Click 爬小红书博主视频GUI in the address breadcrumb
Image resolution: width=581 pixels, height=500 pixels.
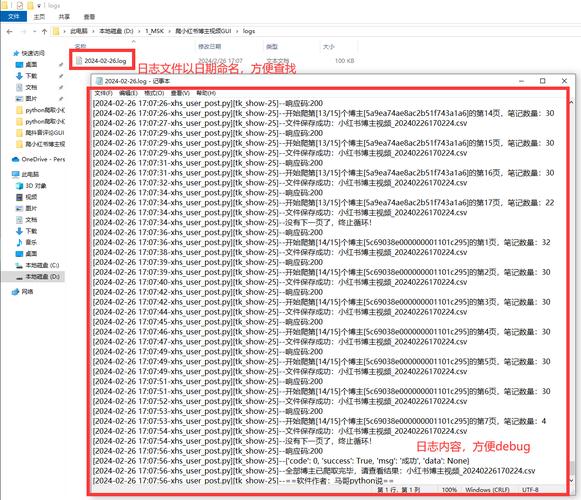coord(203,31)
